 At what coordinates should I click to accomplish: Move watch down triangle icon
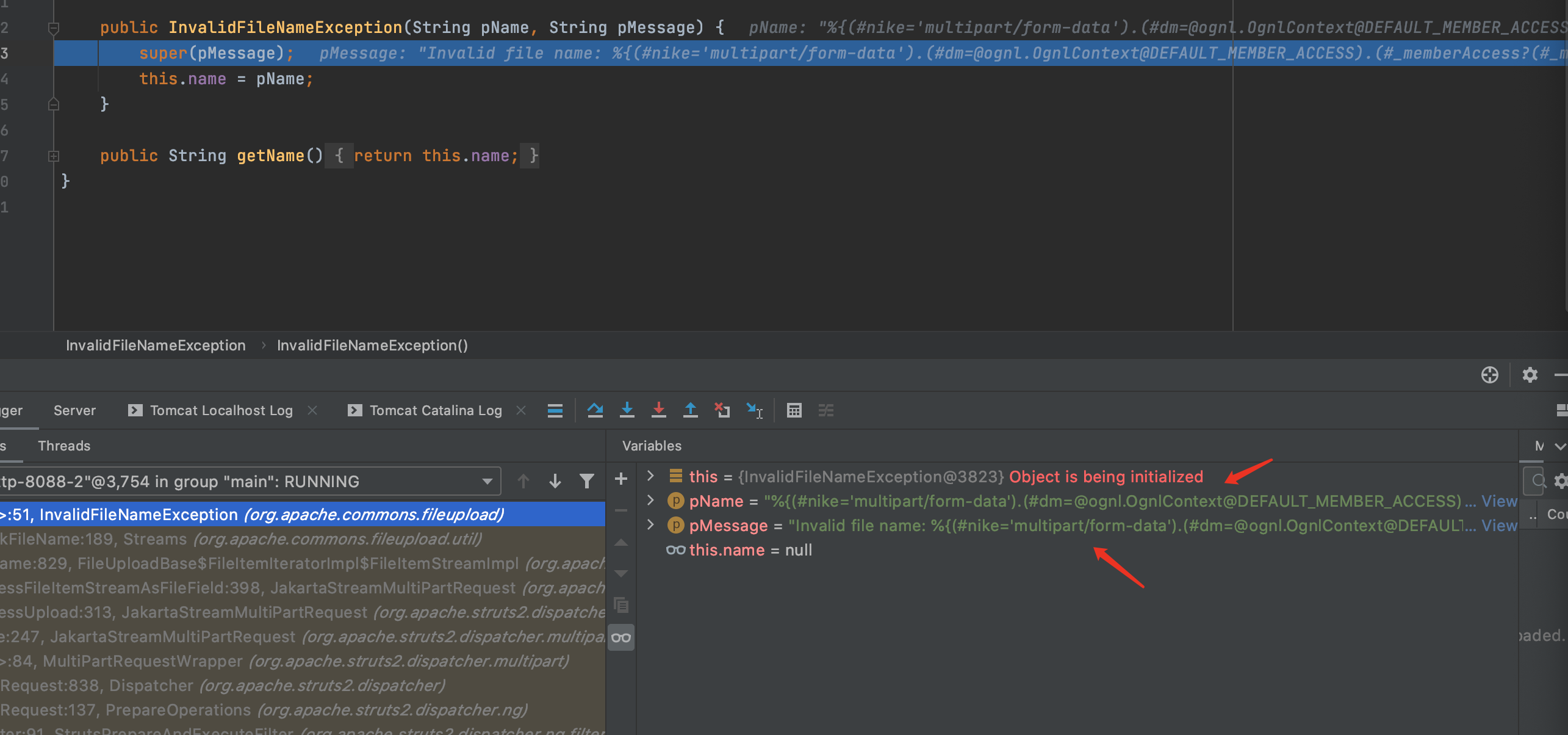click(x=621, y=574)
